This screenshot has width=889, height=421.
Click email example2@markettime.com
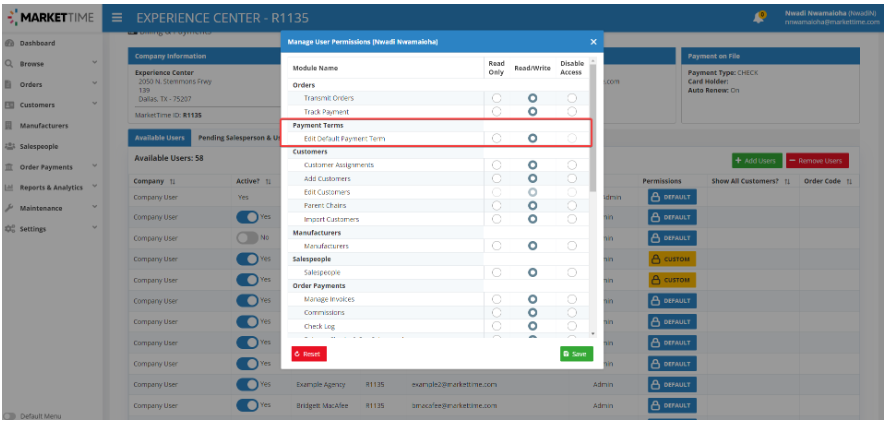coord(454,385)
